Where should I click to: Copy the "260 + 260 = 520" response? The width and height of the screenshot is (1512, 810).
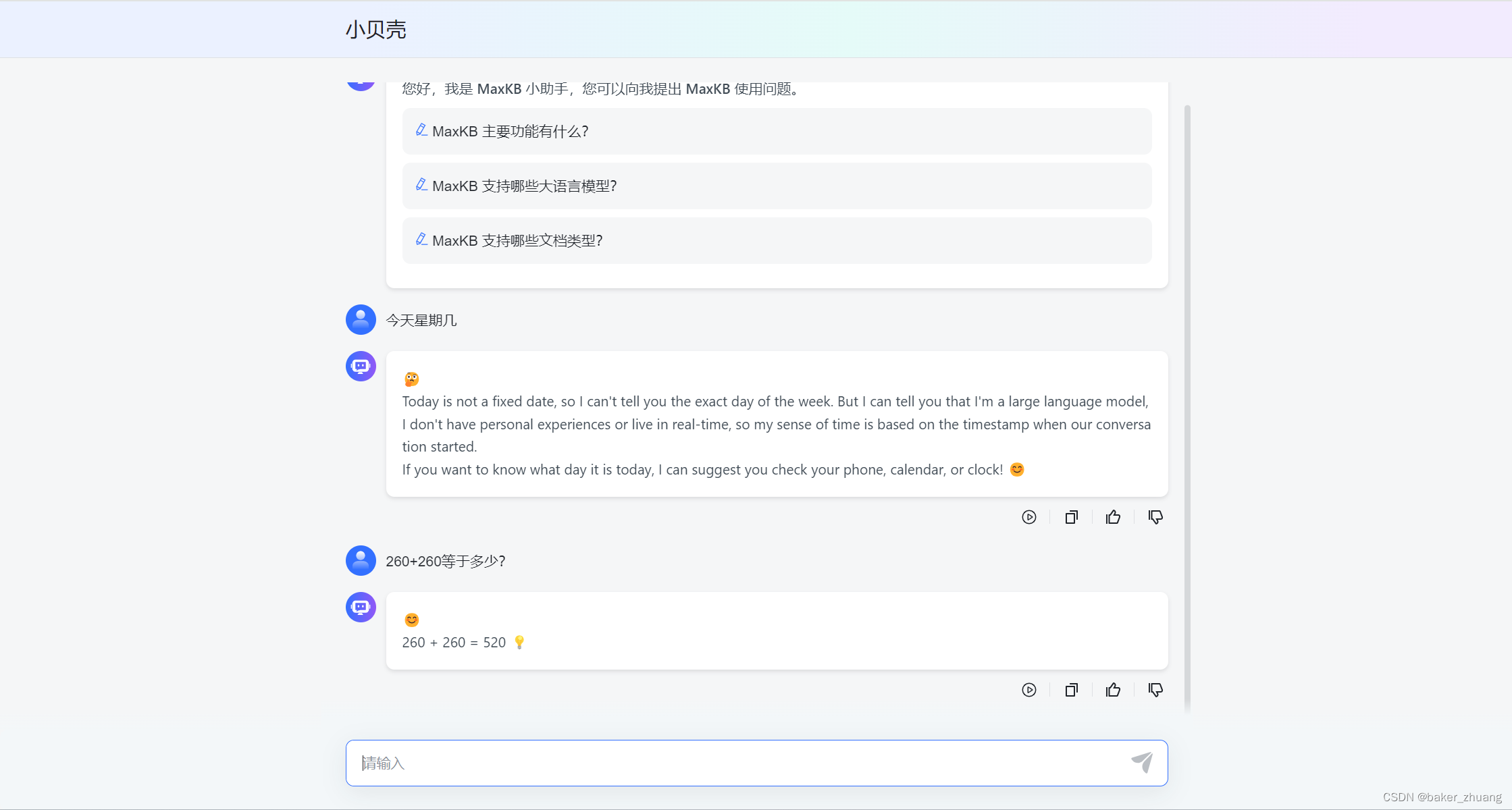[1071, 689]
